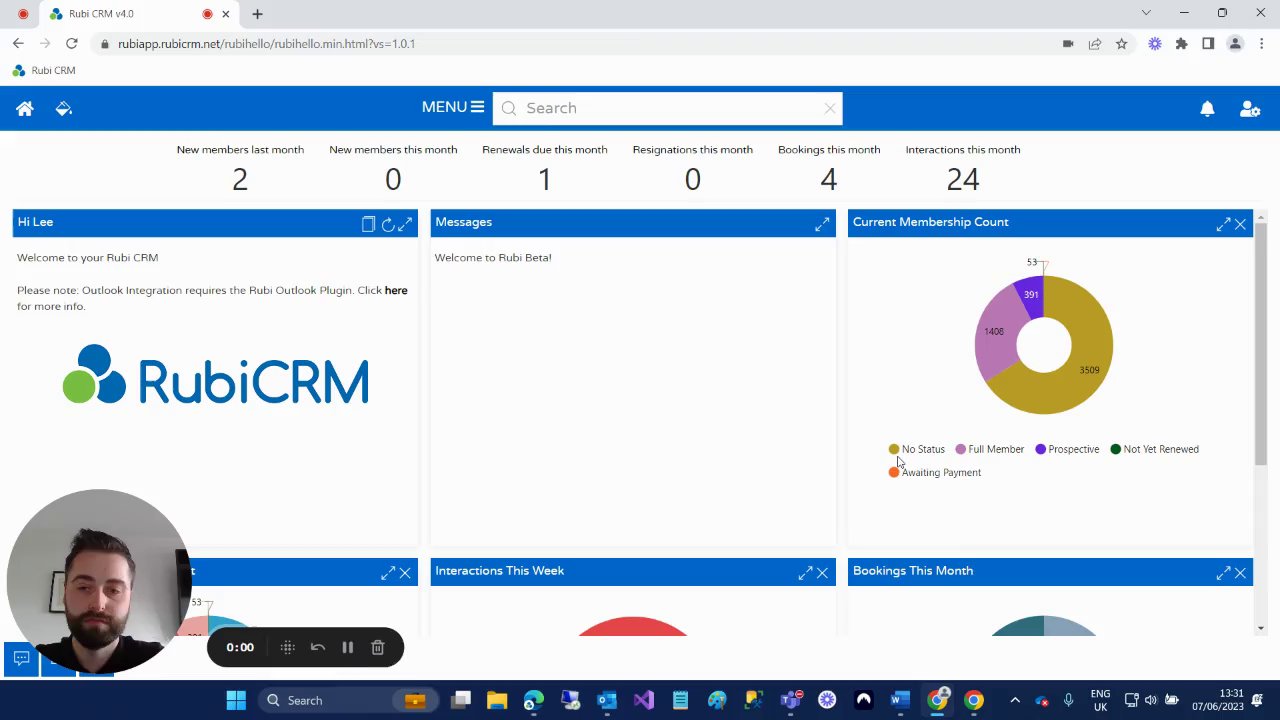Open the paint bucket theme icon
The width and height of the screenshot is (1280, 720).
click(x=63, y=108)
